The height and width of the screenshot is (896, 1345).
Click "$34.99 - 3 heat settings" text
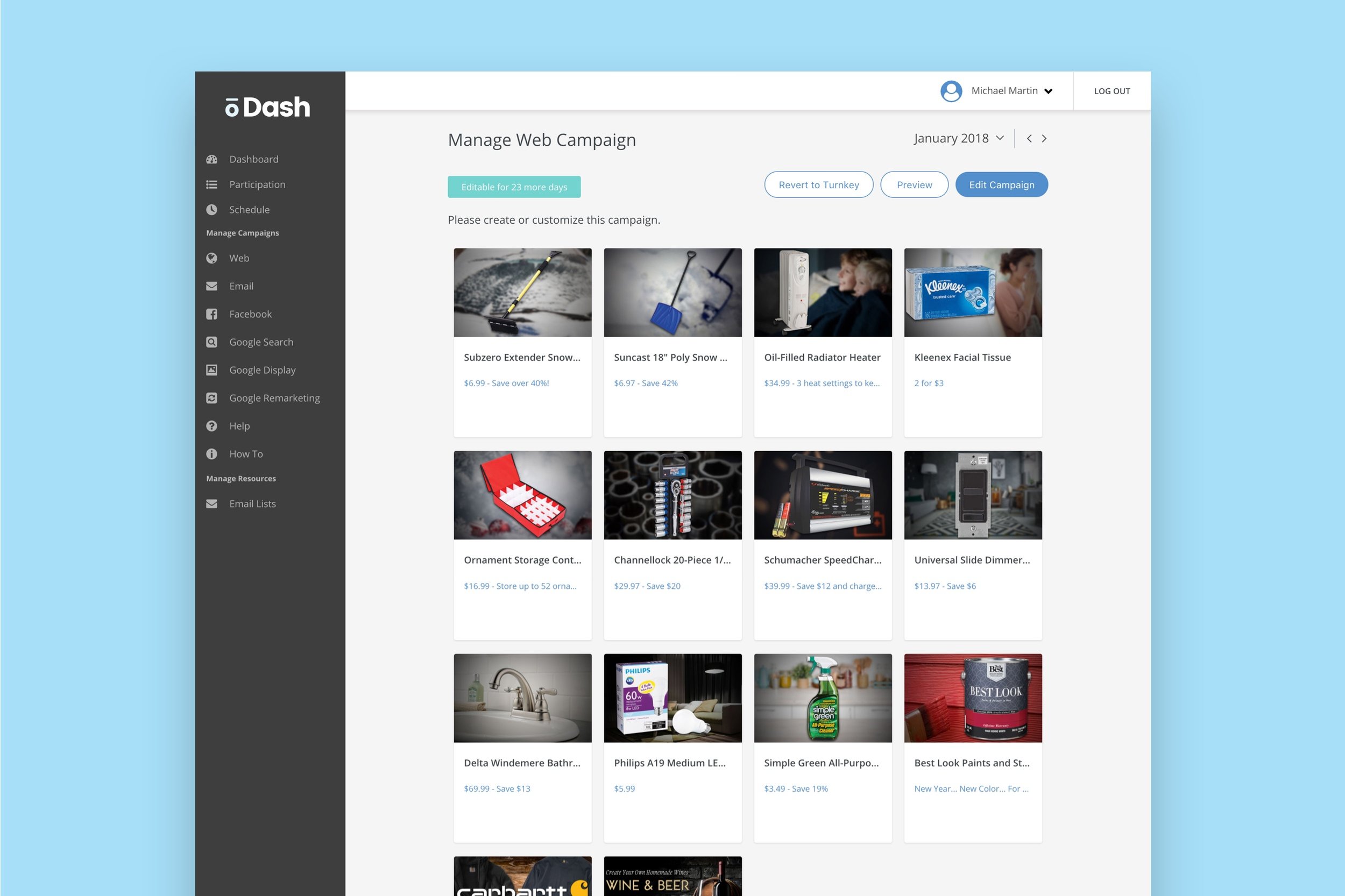click(x=822, y=383)
